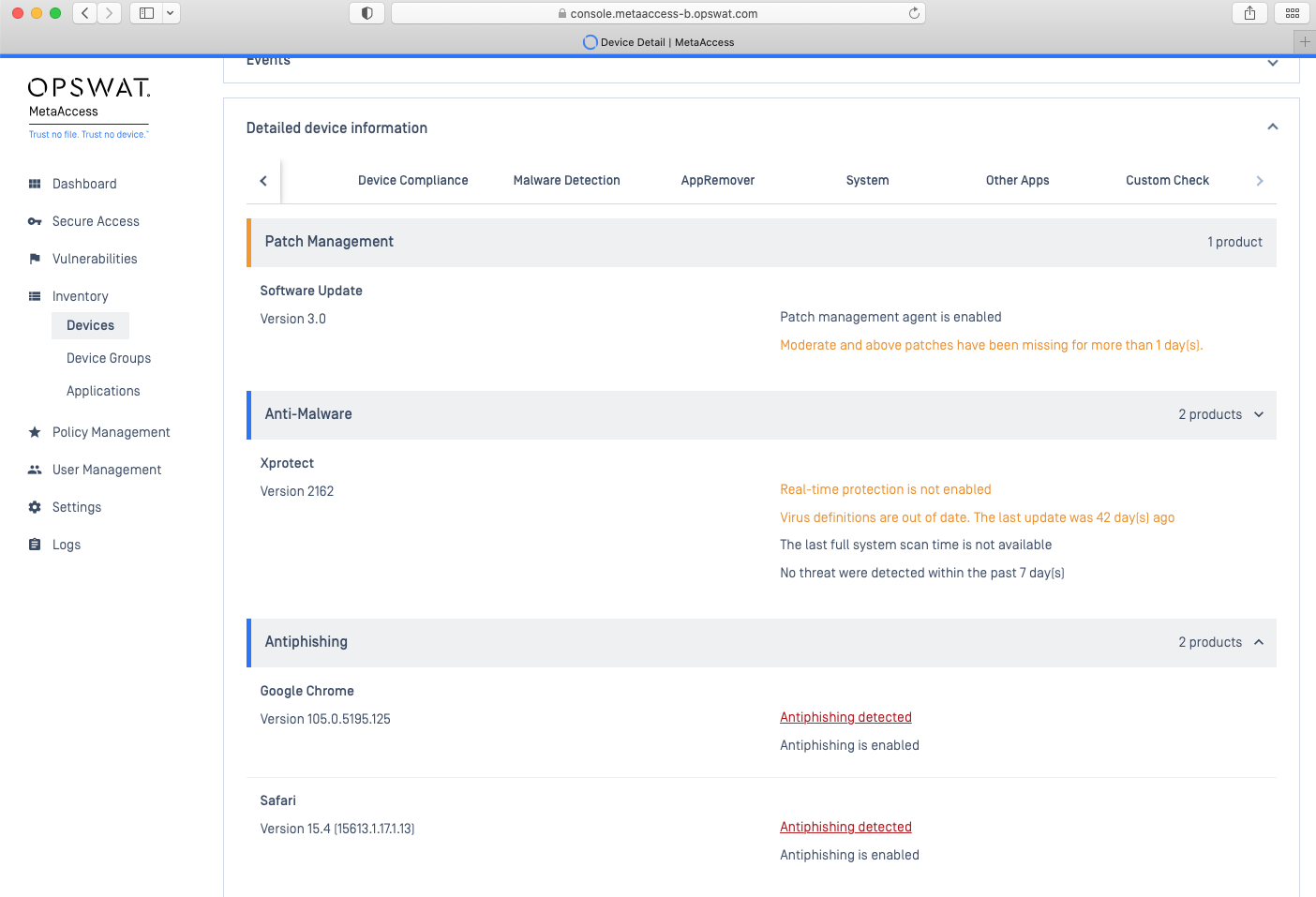Select the Device Detail | MetaAccess tab

click(x=659, y=42)
